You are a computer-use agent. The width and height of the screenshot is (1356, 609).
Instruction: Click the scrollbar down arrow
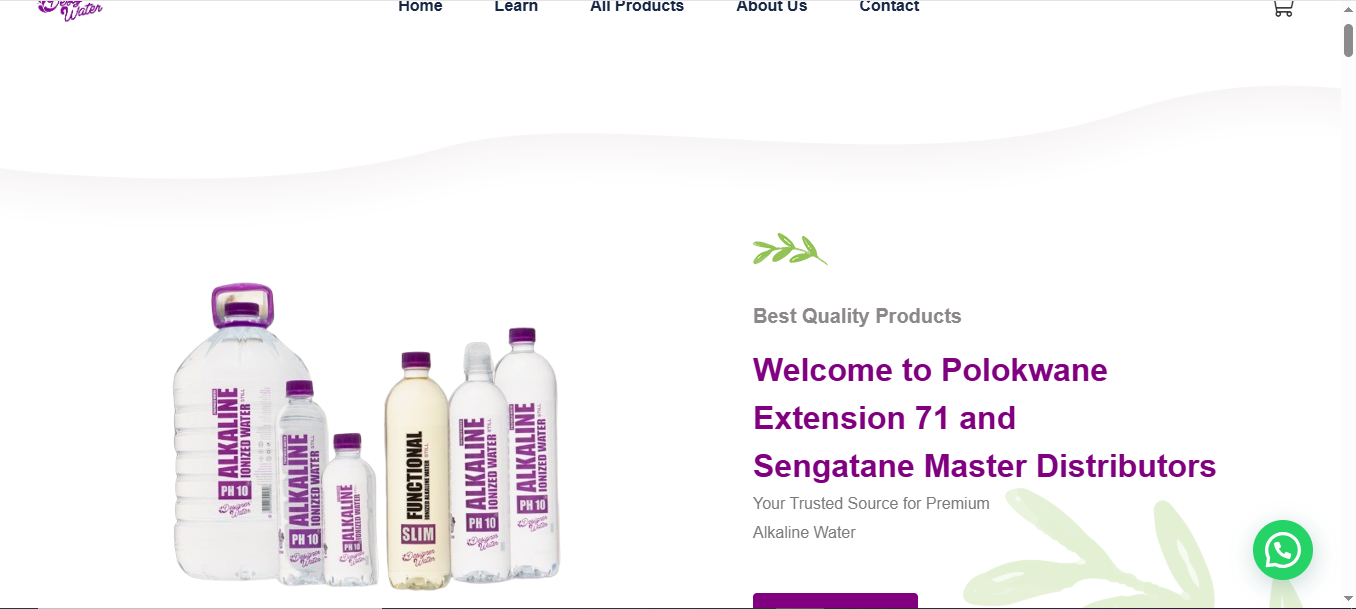(1348, 599)
